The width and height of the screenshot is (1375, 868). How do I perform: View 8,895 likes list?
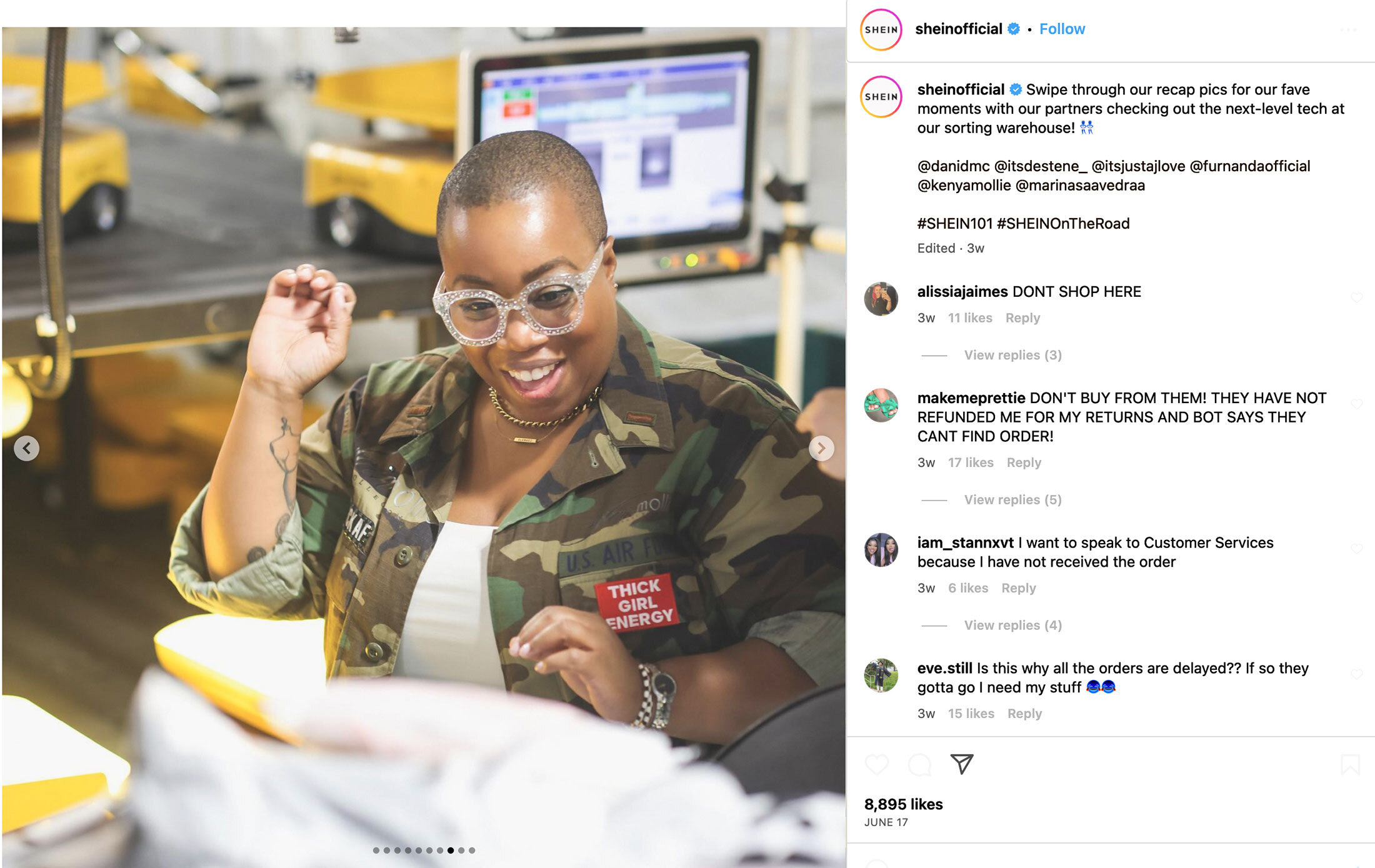(x=903, y=804)
